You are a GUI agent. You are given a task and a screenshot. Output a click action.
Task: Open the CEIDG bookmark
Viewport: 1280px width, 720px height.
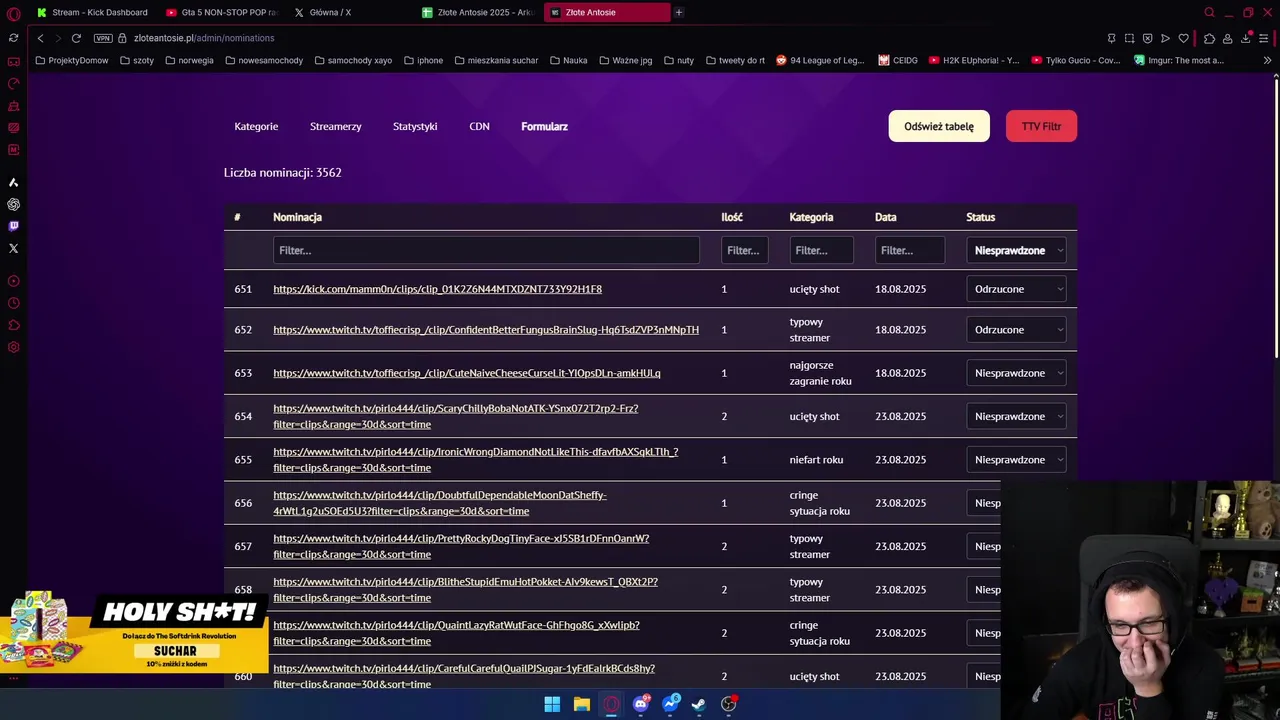(898, 60)
